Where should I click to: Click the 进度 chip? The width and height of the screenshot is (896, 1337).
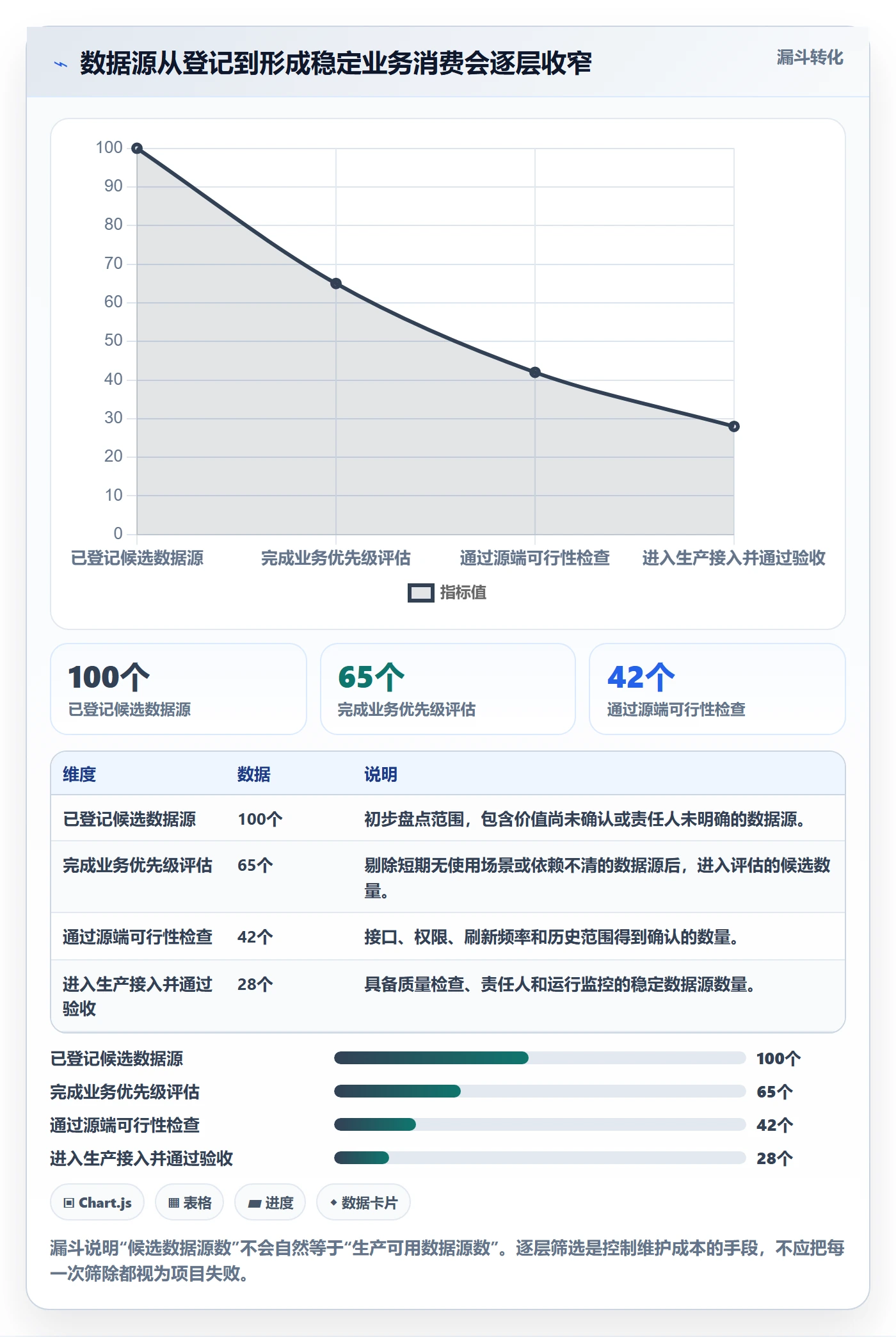coord(270,1203)
